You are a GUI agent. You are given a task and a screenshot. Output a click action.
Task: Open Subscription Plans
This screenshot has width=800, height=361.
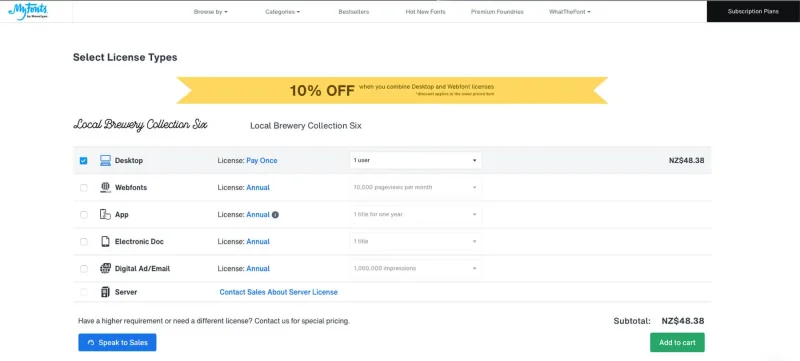tap(753, 11)
